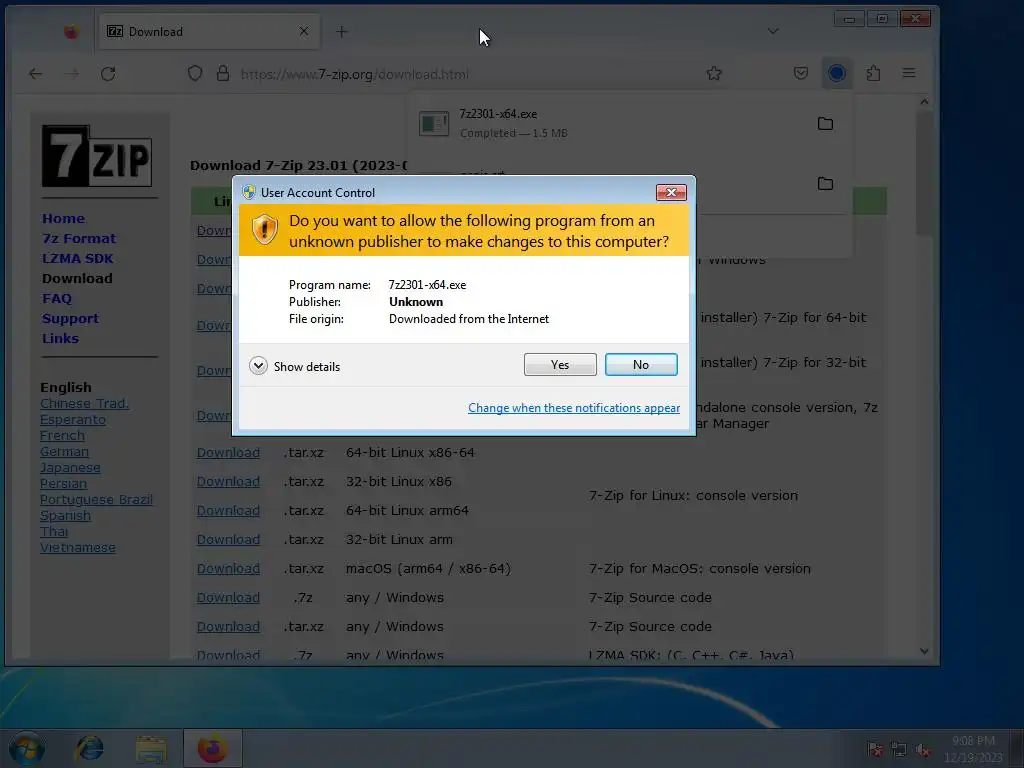This screenshot has height=768, width=1024.
Task: Open Windows Explorer from taskbar
Action: (x=151, y=748)
